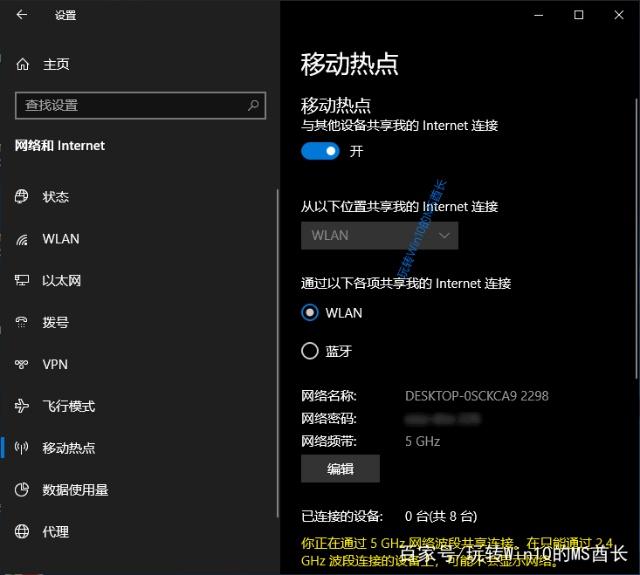Select the WLAN sharing radio button

309,313
